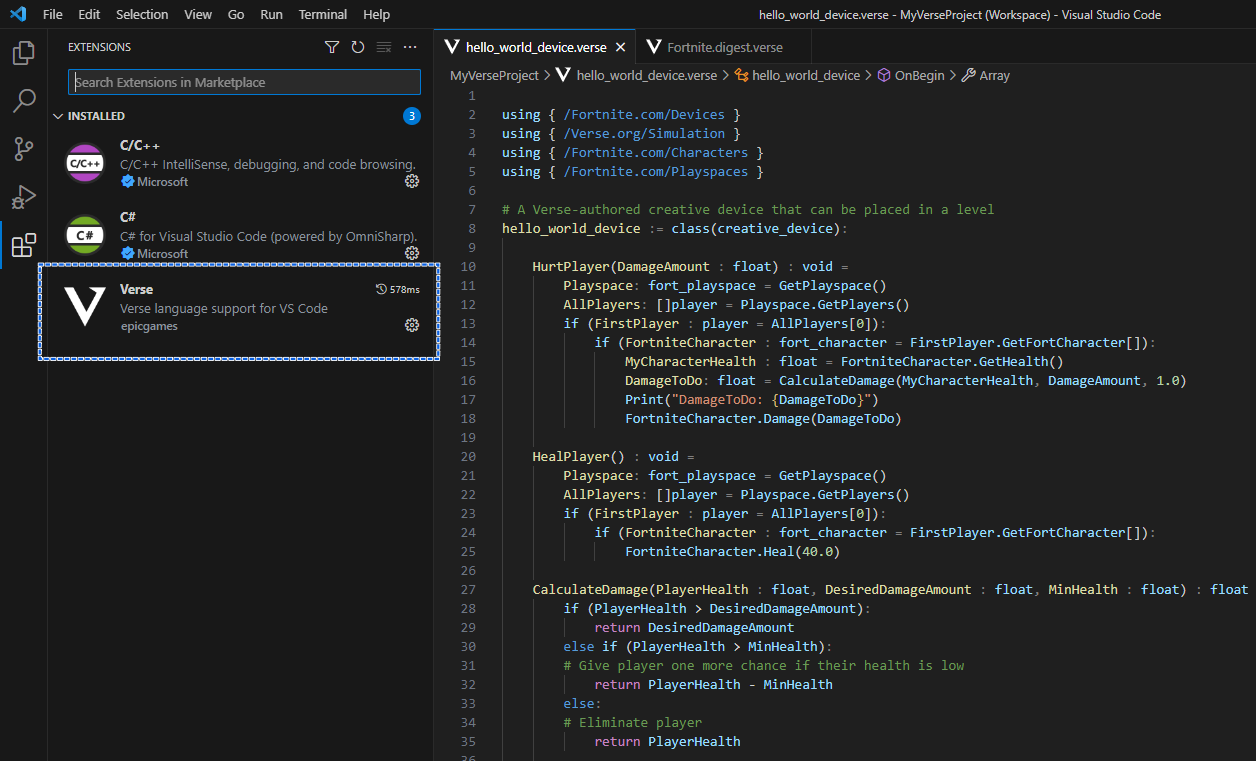Open Extensions panel more actions menu
The height and width of the screenshot is (761, 1256).
pyautogui.click(x=410, y=47)
